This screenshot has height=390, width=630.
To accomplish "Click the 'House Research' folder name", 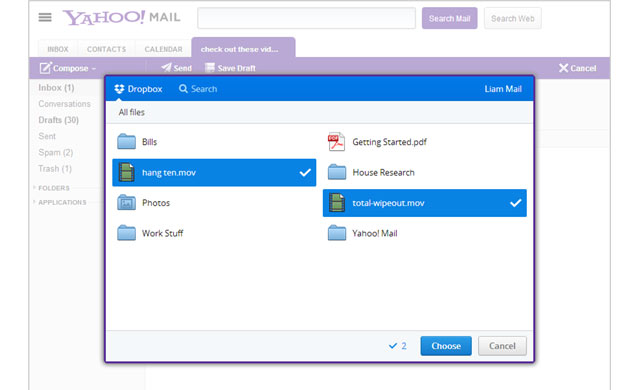I will coord(383,172).
